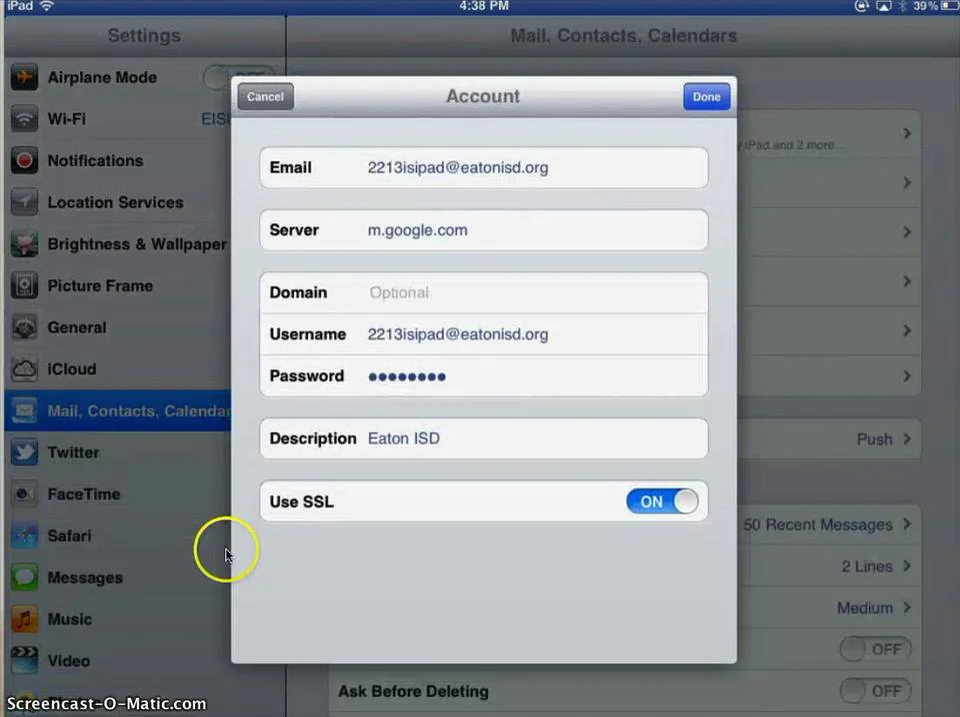Select Video in the Settings list

pos(118,661)
